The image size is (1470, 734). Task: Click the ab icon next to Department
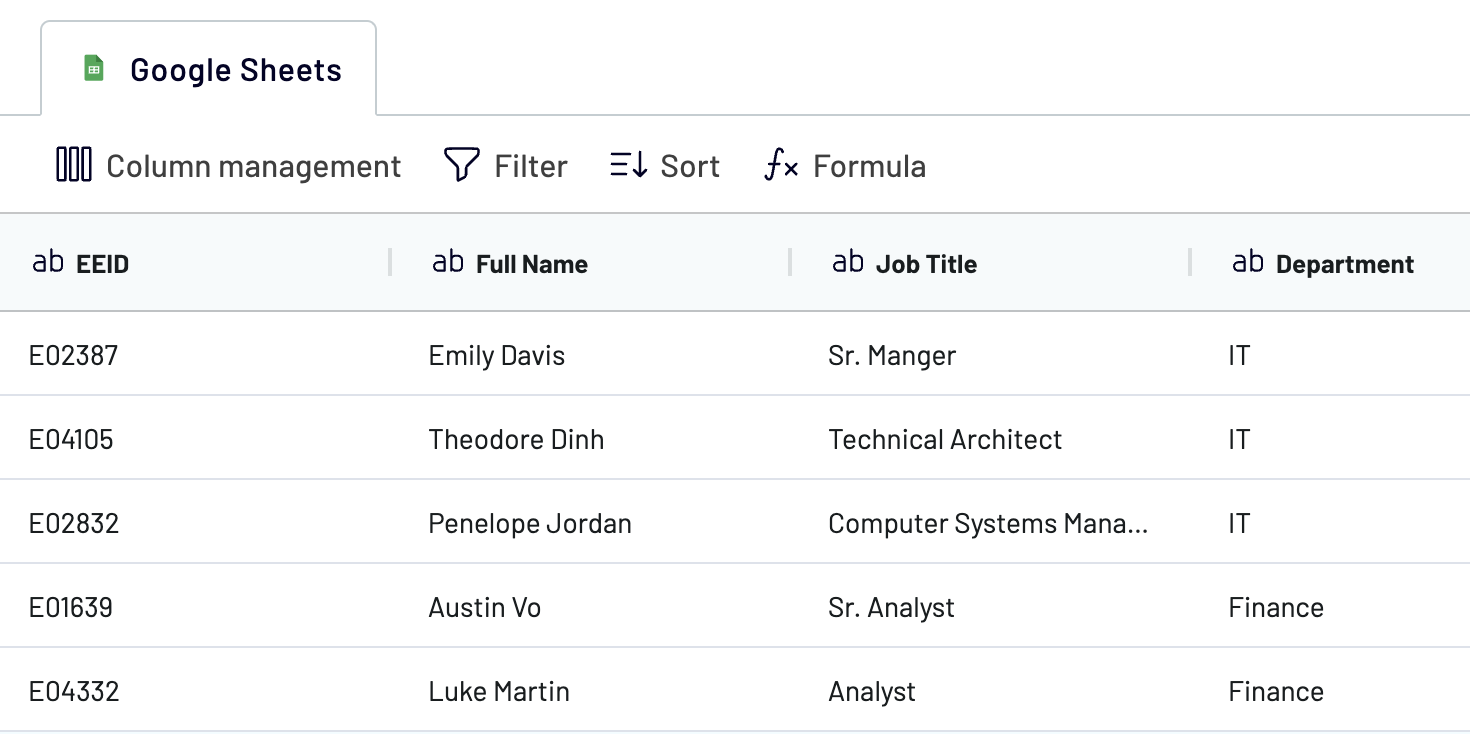coord(1247,262)
